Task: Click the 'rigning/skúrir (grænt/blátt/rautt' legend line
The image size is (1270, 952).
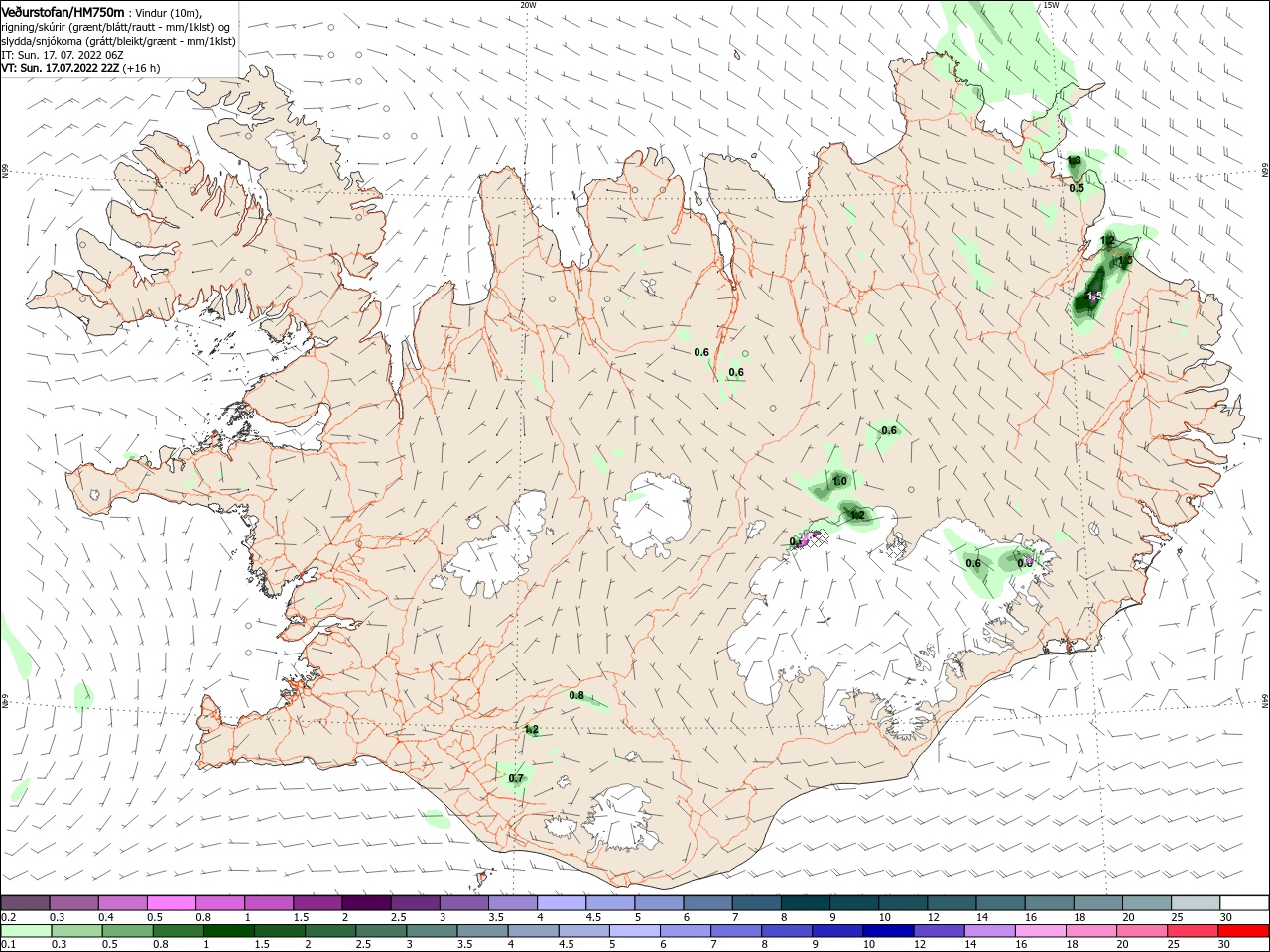Action: (x=117, y=27)
